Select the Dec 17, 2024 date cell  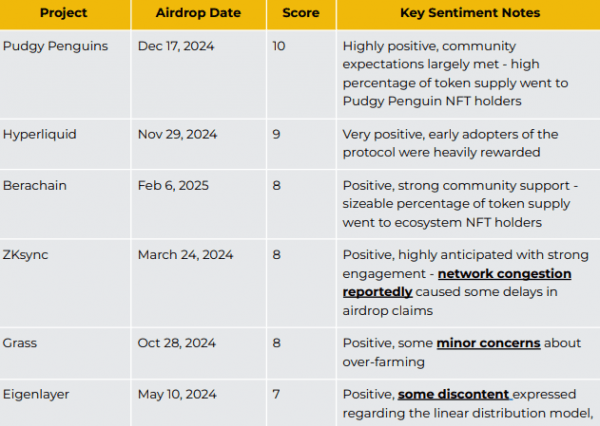(x=199, y=74)
